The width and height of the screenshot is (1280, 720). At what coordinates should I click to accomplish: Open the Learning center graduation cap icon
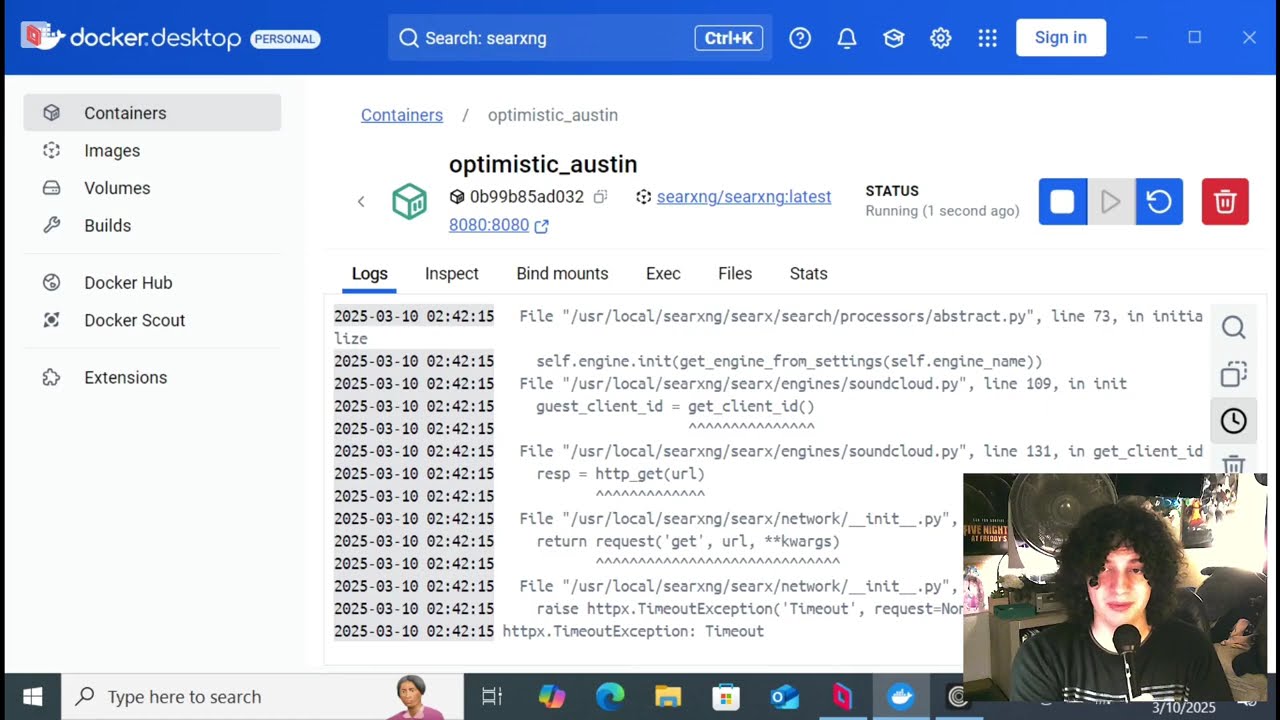(x=894, y=38)
